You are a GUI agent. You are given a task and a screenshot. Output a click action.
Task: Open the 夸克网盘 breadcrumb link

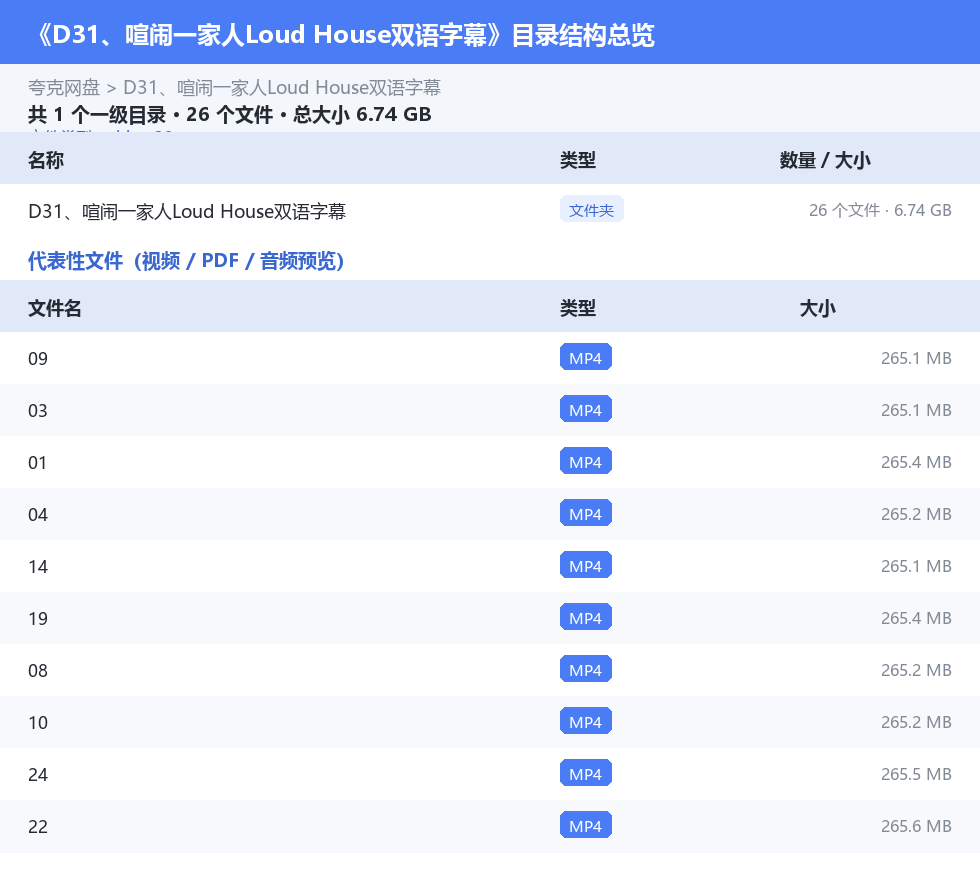[64, 88]
